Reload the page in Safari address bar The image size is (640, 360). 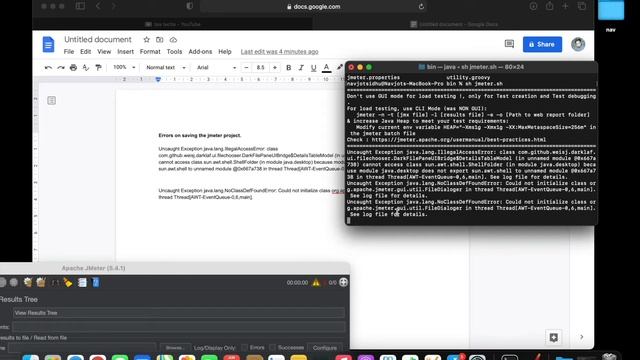(421, 7)
